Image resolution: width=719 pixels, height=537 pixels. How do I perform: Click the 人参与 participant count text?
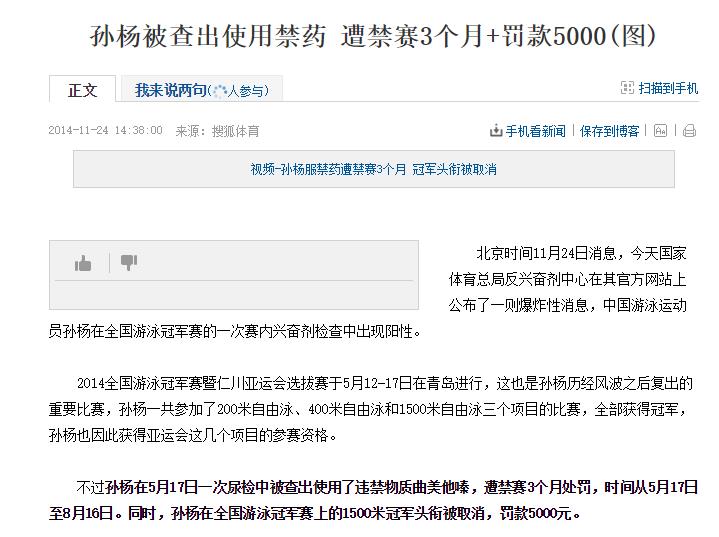pyautogui.click(x=246, y=91)
